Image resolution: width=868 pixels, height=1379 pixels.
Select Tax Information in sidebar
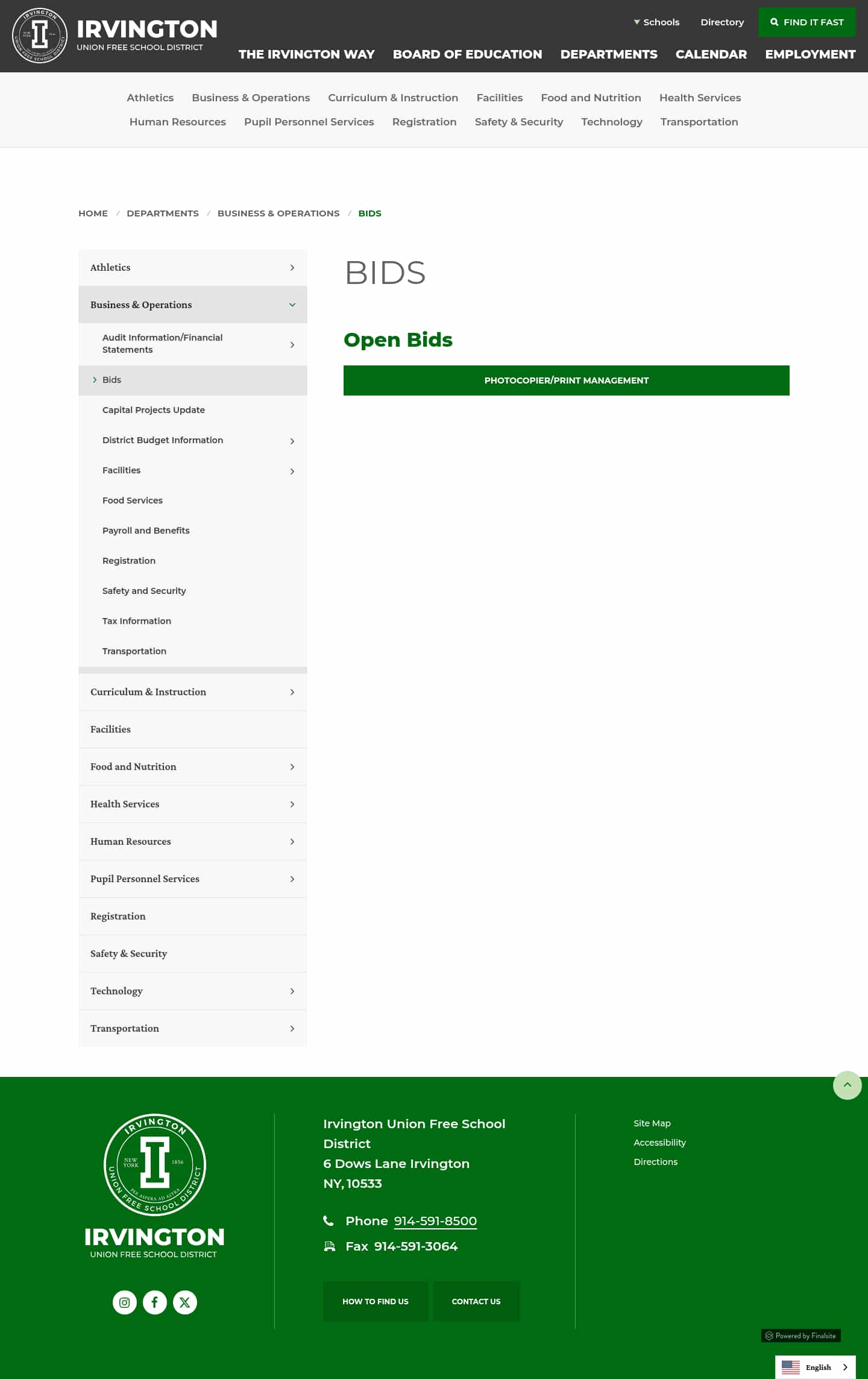click(x=137, y=621)
